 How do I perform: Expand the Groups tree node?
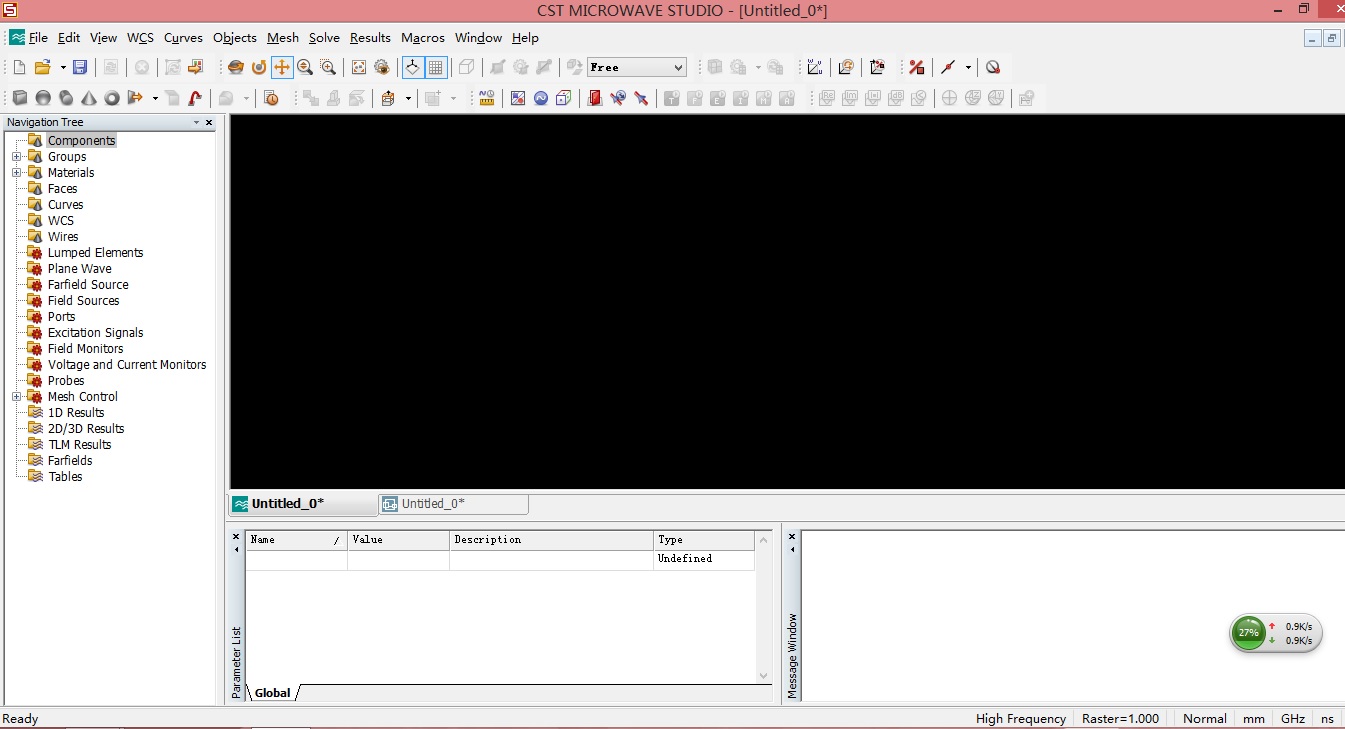(16, 156)
